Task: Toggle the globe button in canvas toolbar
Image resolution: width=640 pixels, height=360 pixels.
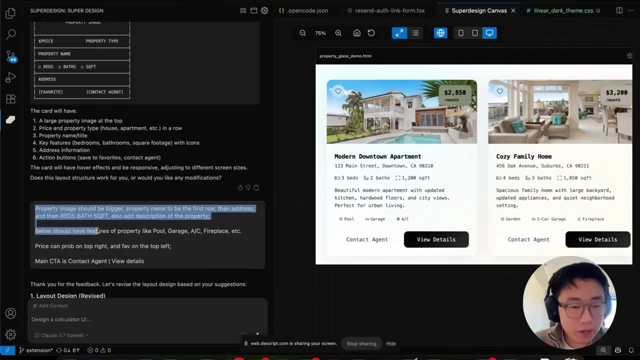Action: click(x=440, y=33)
